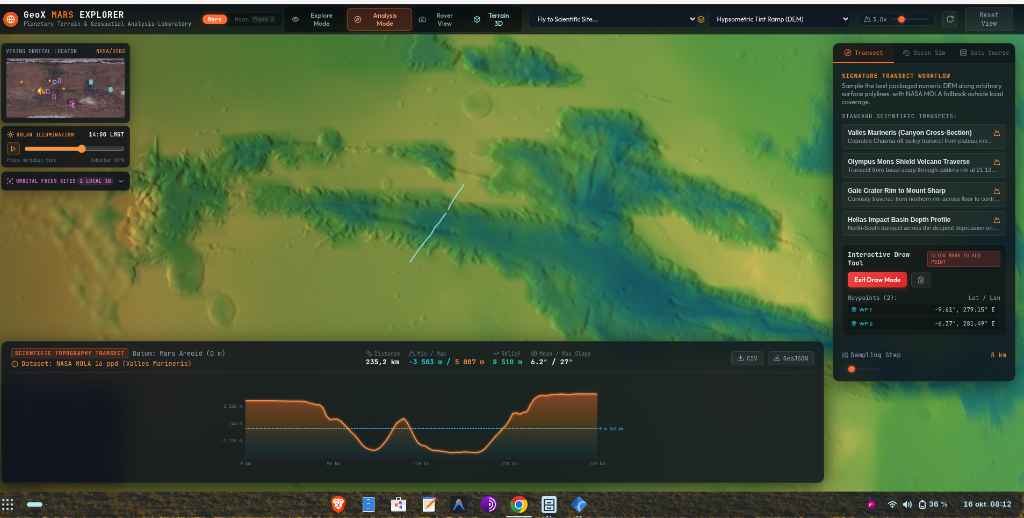1024x518 pixels.
Task: Click battery 36 % indicator
Action: tap(933, 504)
